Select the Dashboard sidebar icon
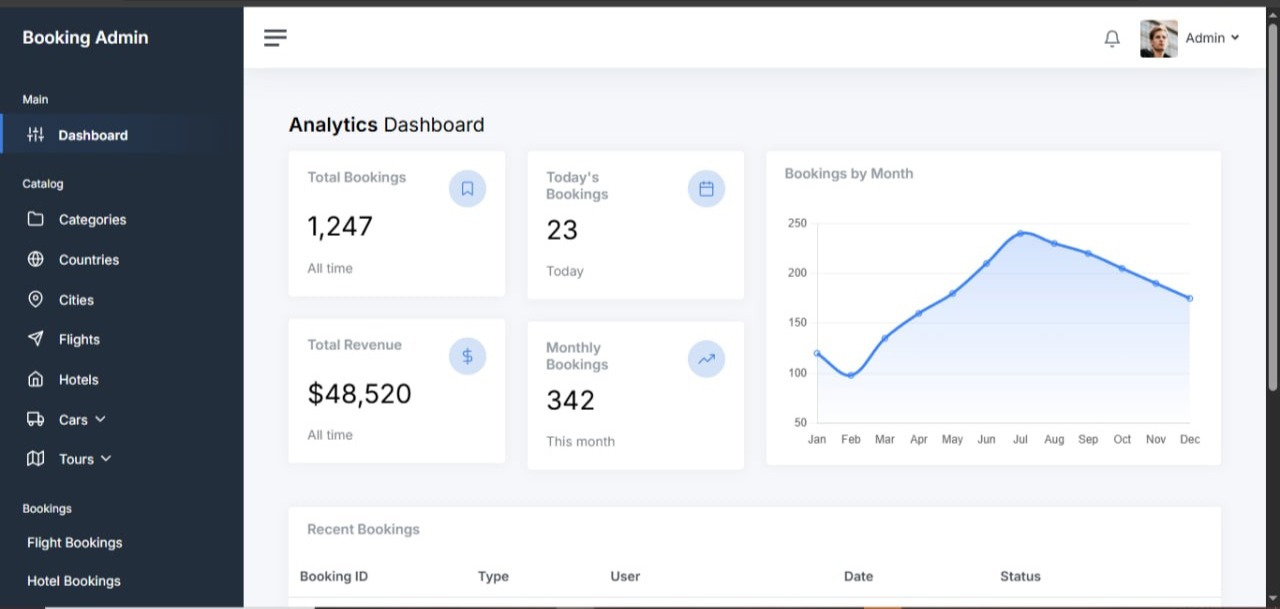 pyautogui.click(x=35, y=135)
